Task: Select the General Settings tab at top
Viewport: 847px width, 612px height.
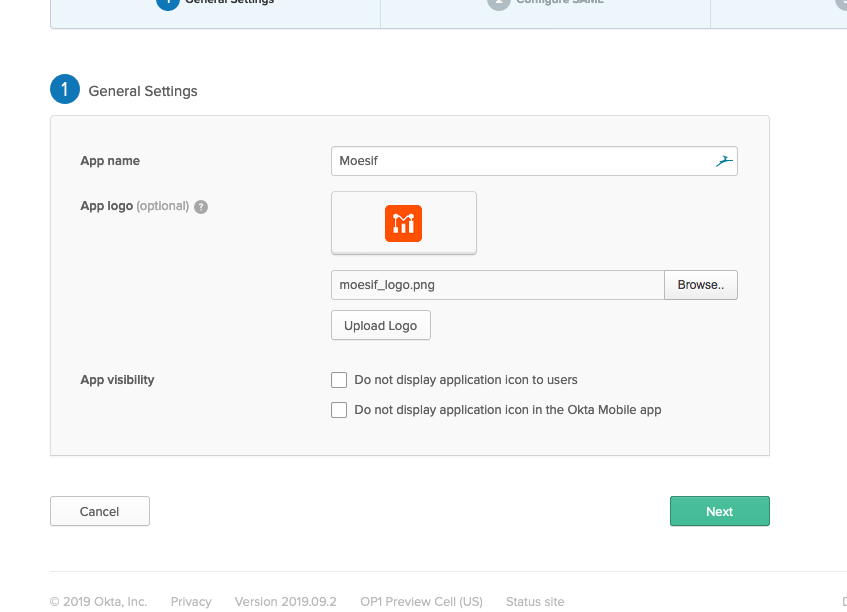Action: (215, 3)
